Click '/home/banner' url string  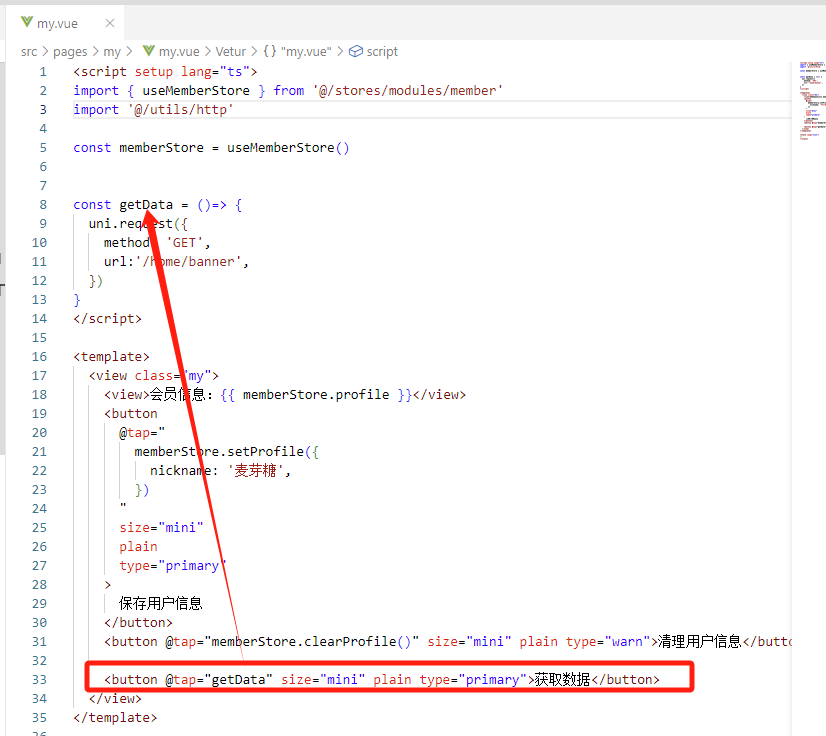pyautogui.click(x=189, y=262)
